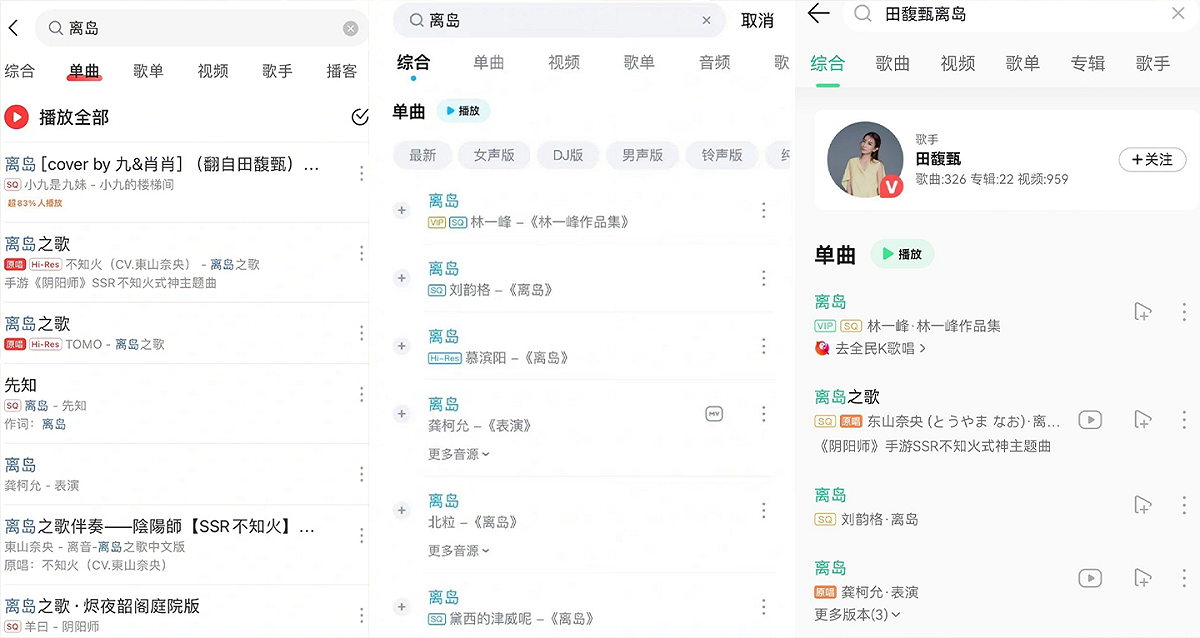The height and width of the screenshot is (638, 1200).
Task: Add 黛西的津威呢 离岛 with plus icon
Action: tap(402, 606)
